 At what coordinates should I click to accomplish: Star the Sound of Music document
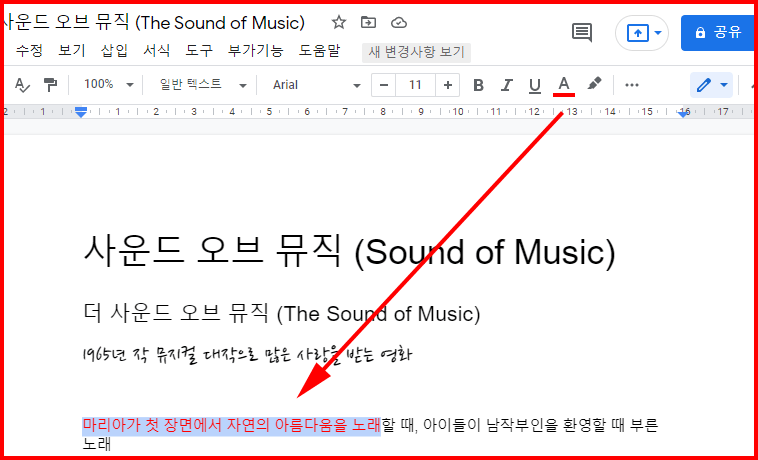(339, 22)
